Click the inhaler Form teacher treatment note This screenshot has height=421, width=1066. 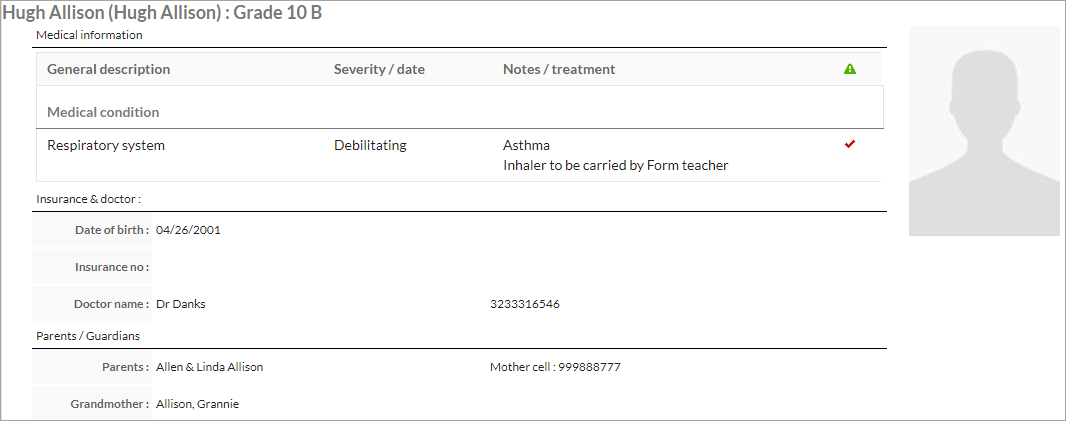click(615, 165)
